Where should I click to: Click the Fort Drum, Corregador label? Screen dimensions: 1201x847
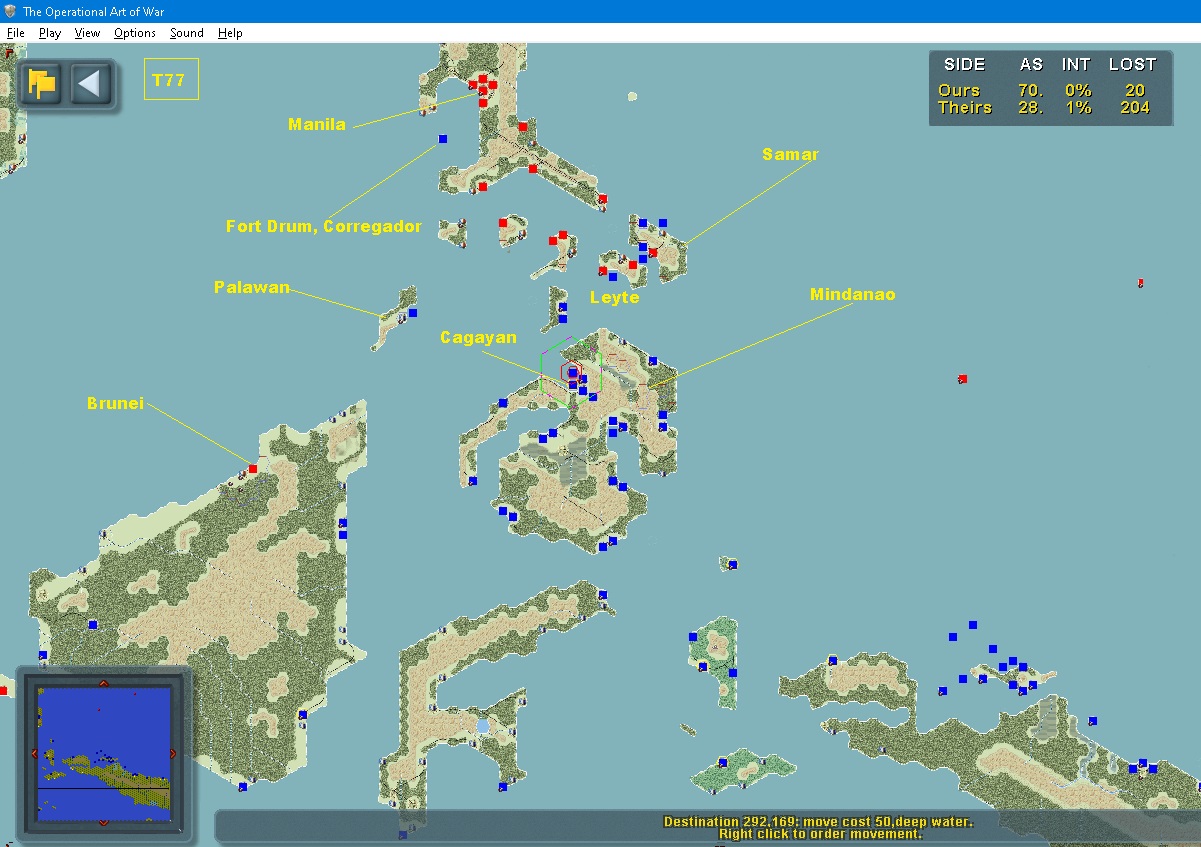coord(324,226)
